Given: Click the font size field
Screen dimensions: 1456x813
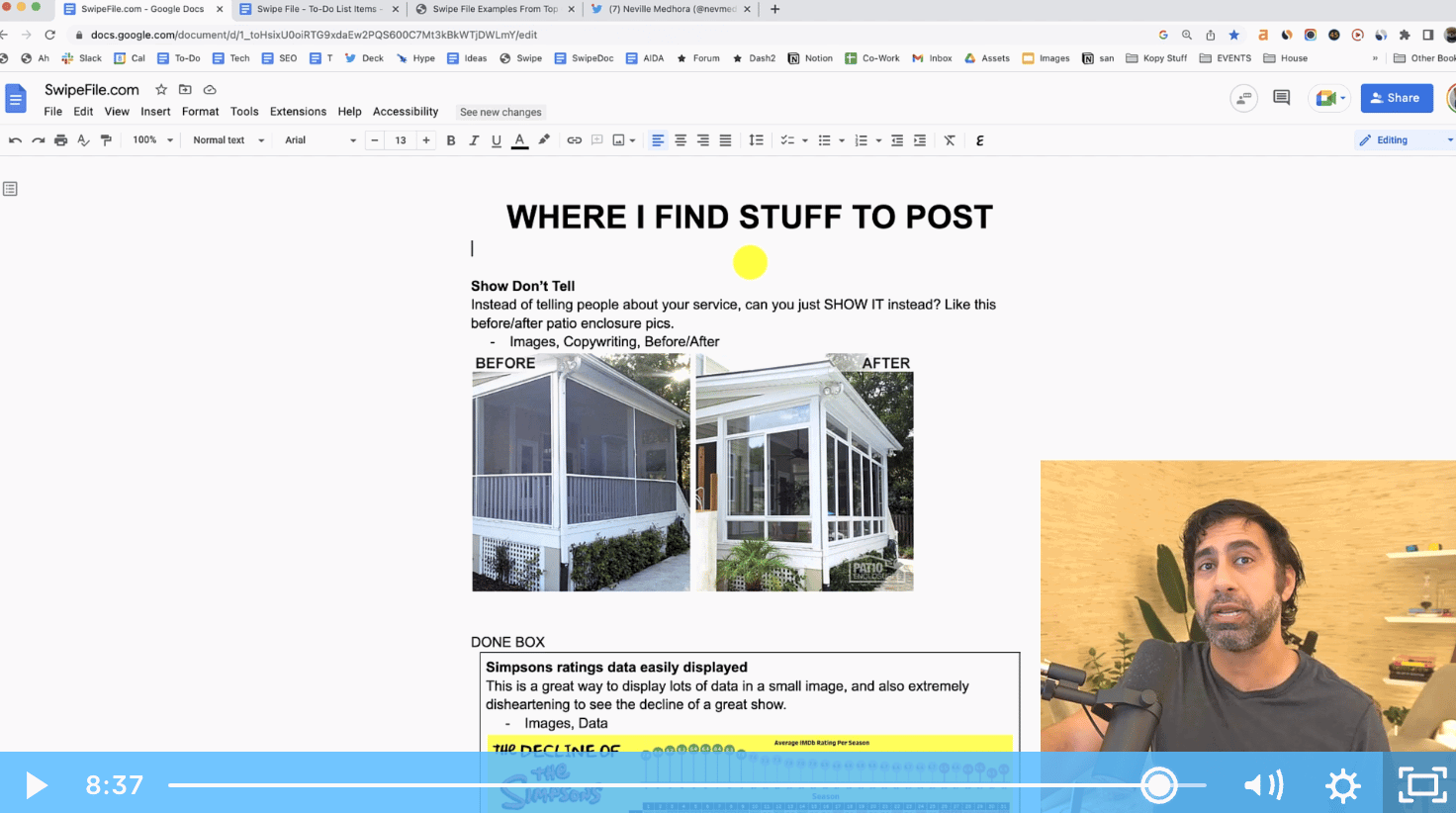Looking at the screenshot, I should 401,140.
